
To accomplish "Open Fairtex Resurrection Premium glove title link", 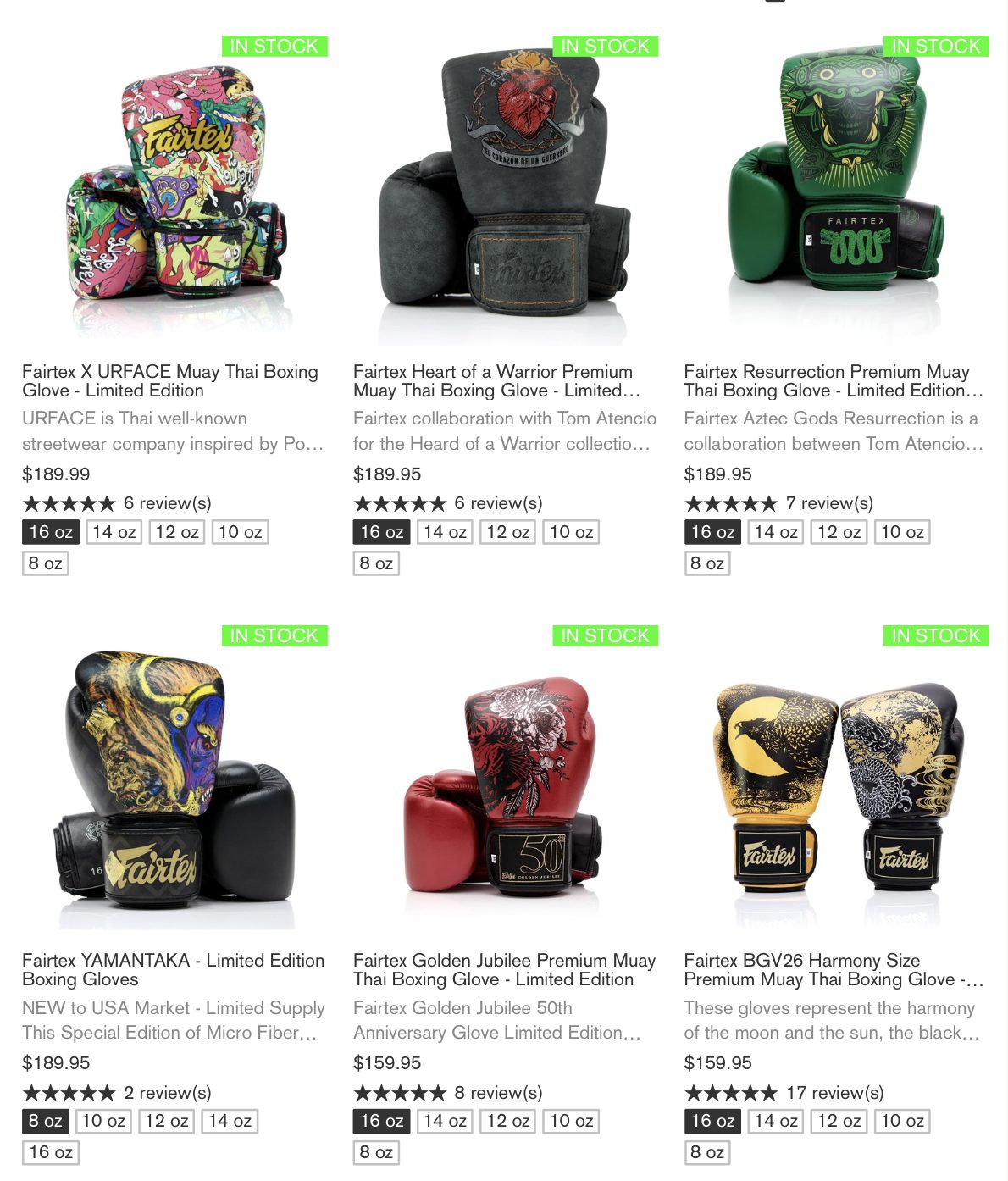I will [x=834, y=381].
